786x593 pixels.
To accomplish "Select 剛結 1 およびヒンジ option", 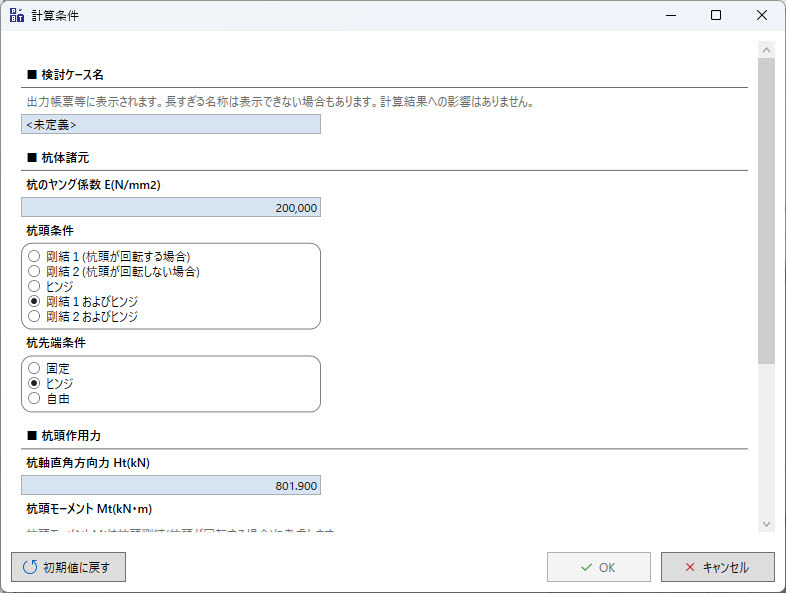I will pos(35,301).
